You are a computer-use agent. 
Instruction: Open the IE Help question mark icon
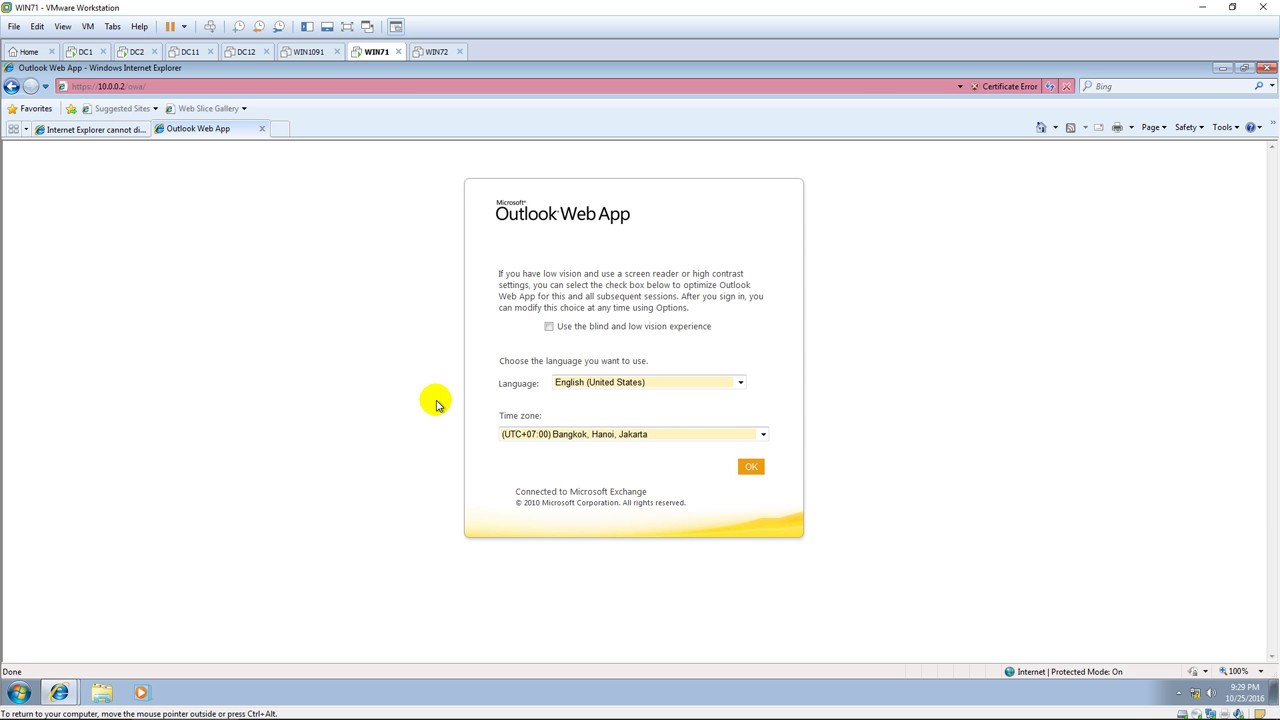1251,127
